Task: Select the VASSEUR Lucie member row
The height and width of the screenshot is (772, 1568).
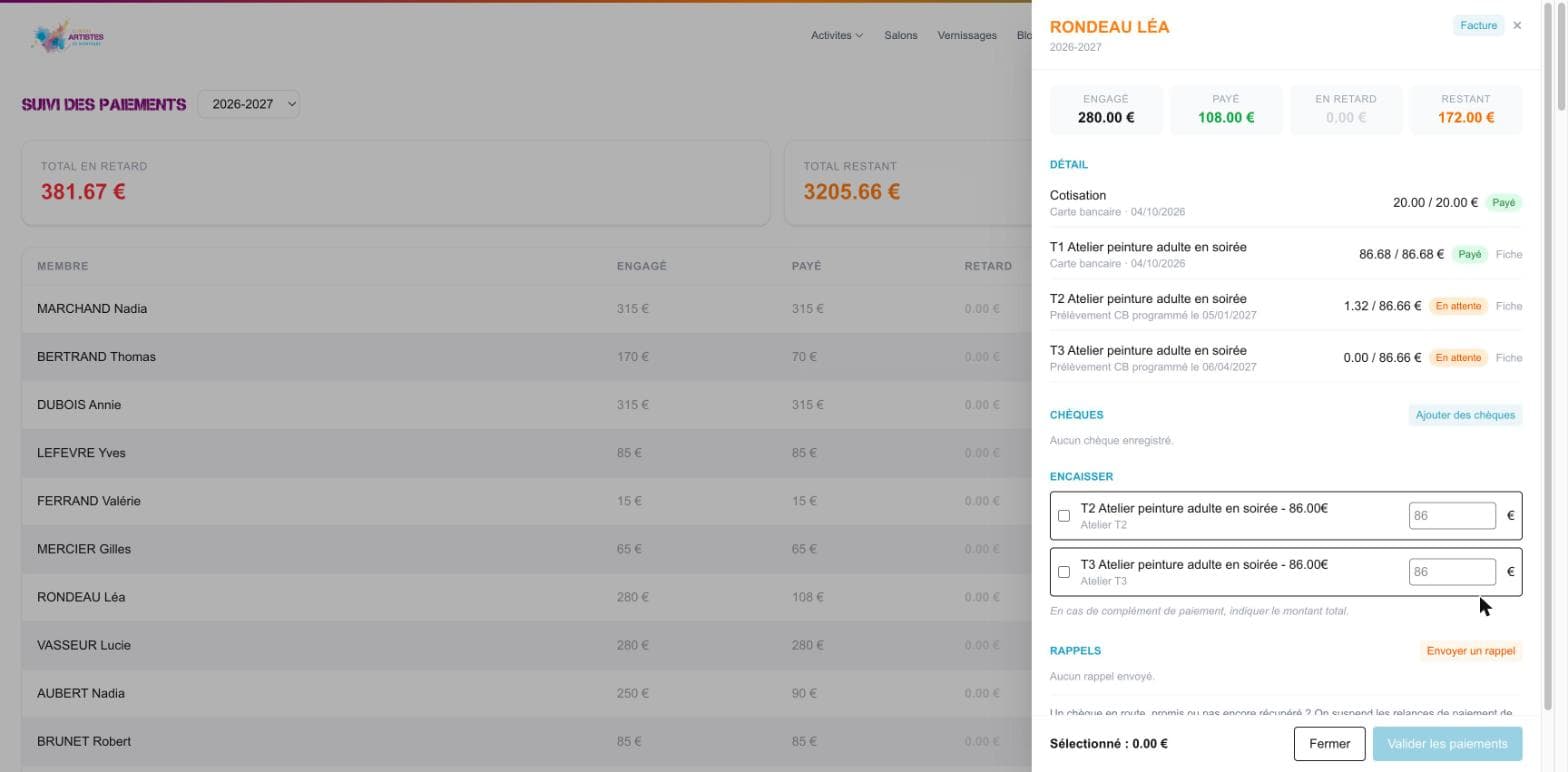Action: pos(526,645)
